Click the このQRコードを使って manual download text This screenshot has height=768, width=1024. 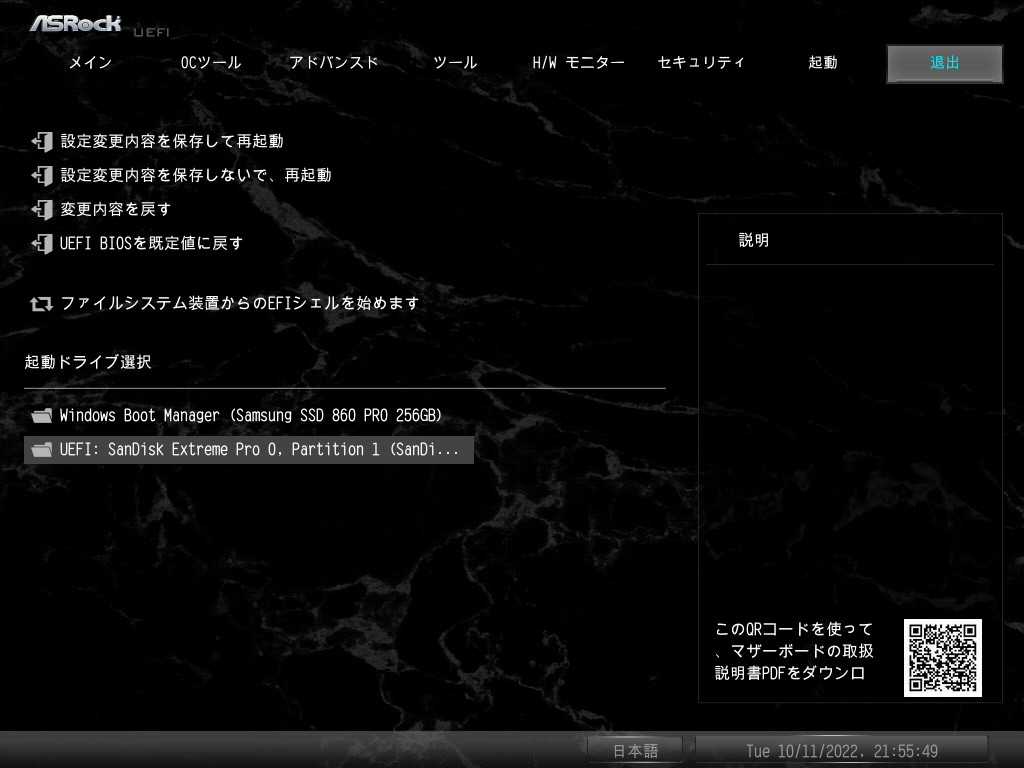pyautogui.click(x=794, y=651)
